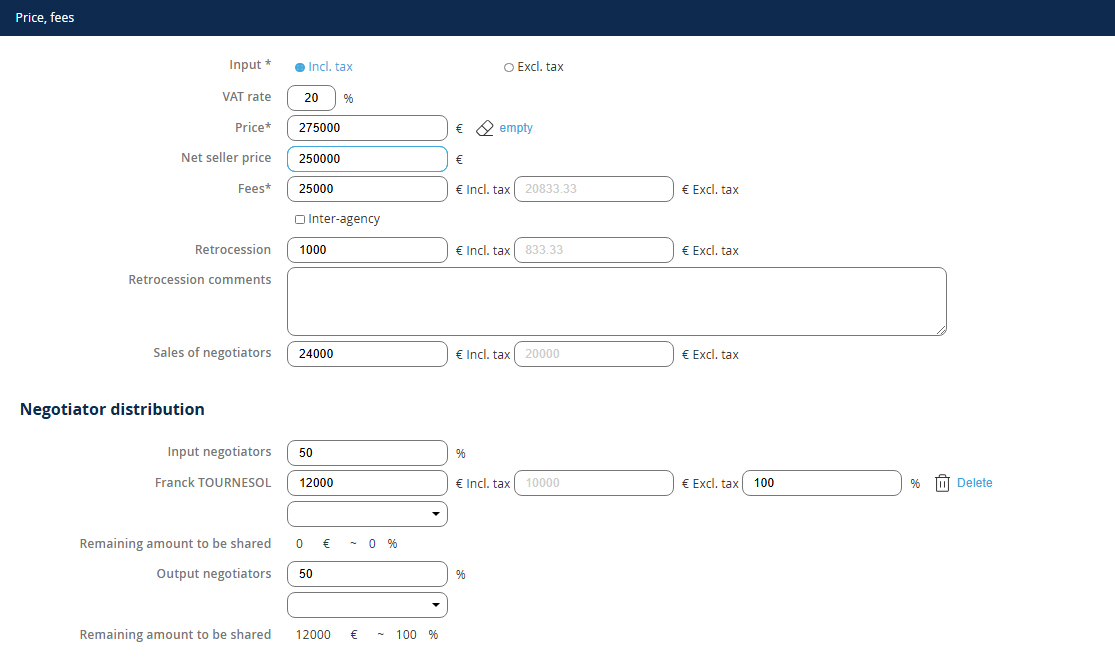1115x665 pixels.
Task: Click Franck TOURNESOL's incl. tax amount field
Action: pyautogui.click(x=367, y=483)
